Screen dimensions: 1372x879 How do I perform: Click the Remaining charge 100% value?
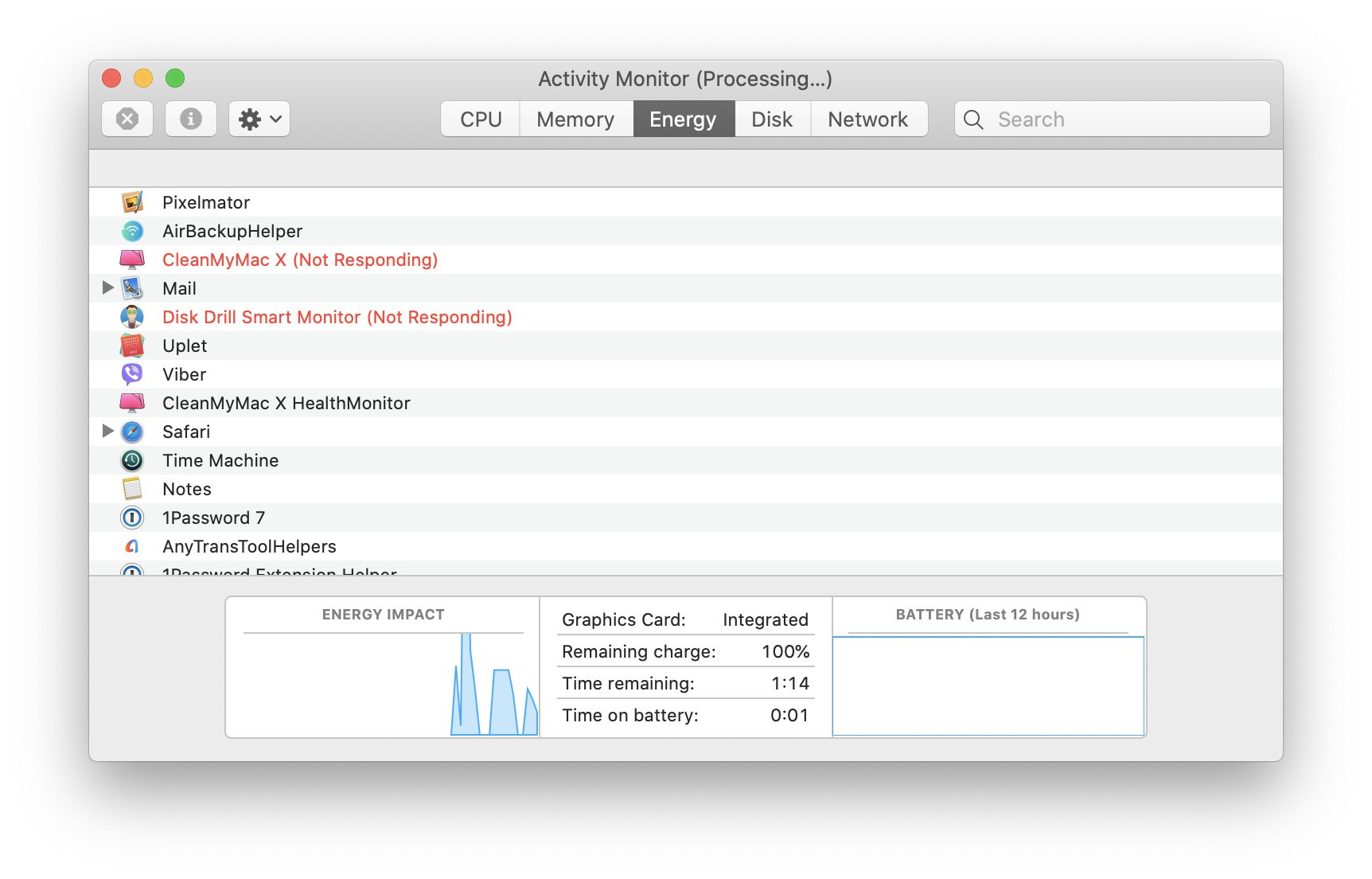tap(785, 651)
